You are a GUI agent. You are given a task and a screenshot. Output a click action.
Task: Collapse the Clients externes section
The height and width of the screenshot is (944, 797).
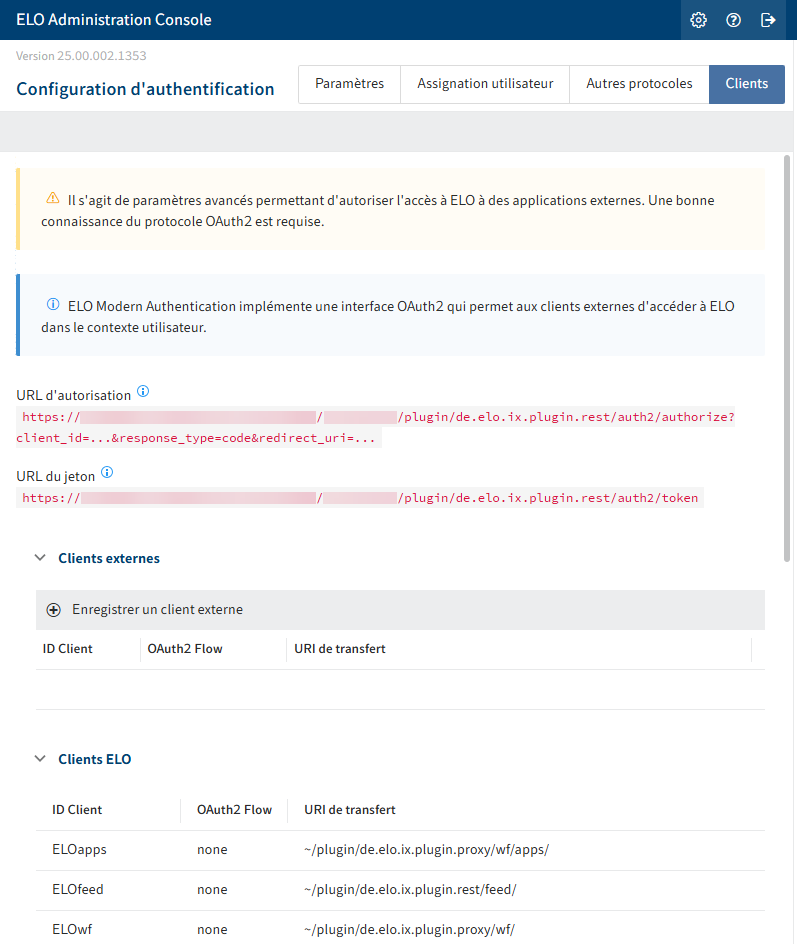click(x=40, y=558)
